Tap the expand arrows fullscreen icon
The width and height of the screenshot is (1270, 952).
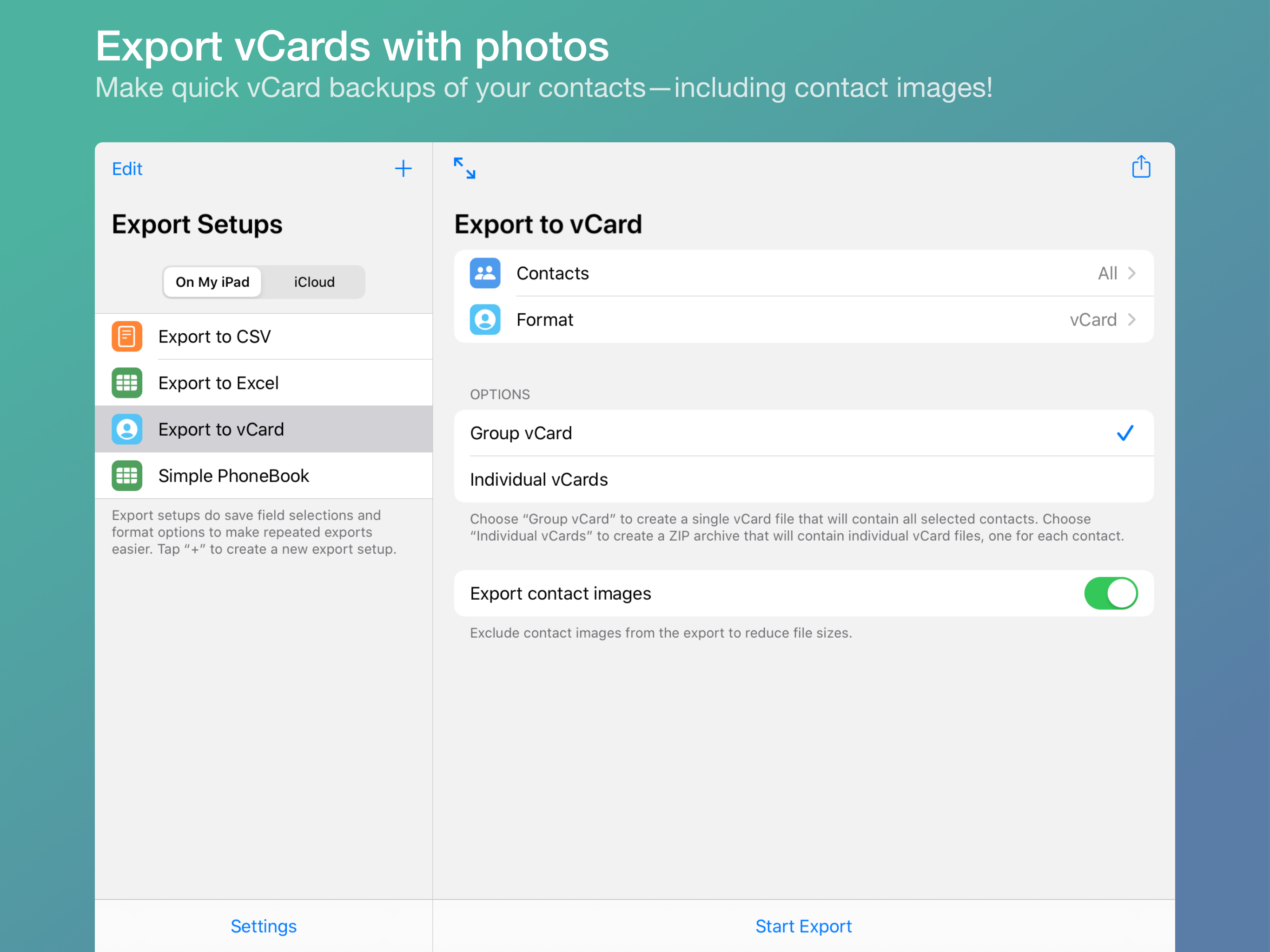click(464, 168)
